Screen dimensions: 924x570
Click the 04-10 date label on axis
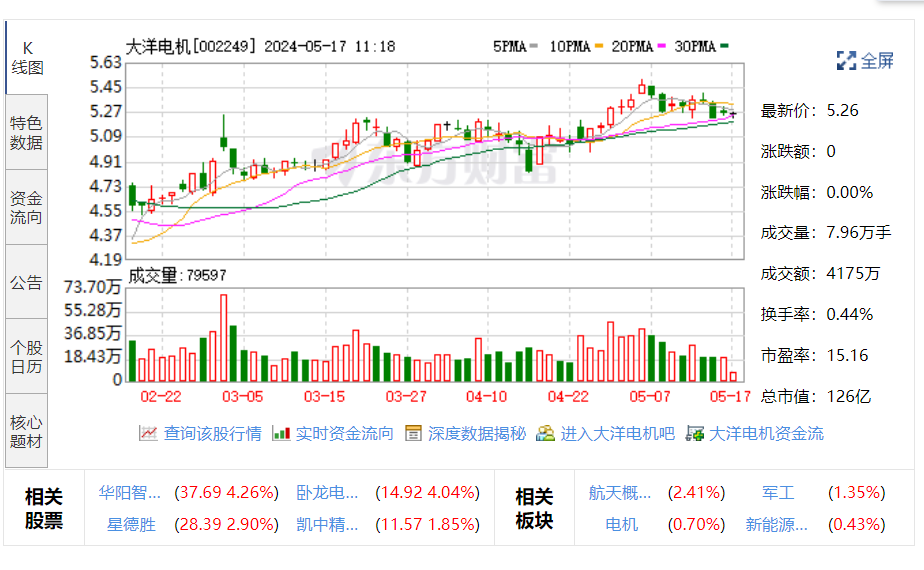coord(486,397)
